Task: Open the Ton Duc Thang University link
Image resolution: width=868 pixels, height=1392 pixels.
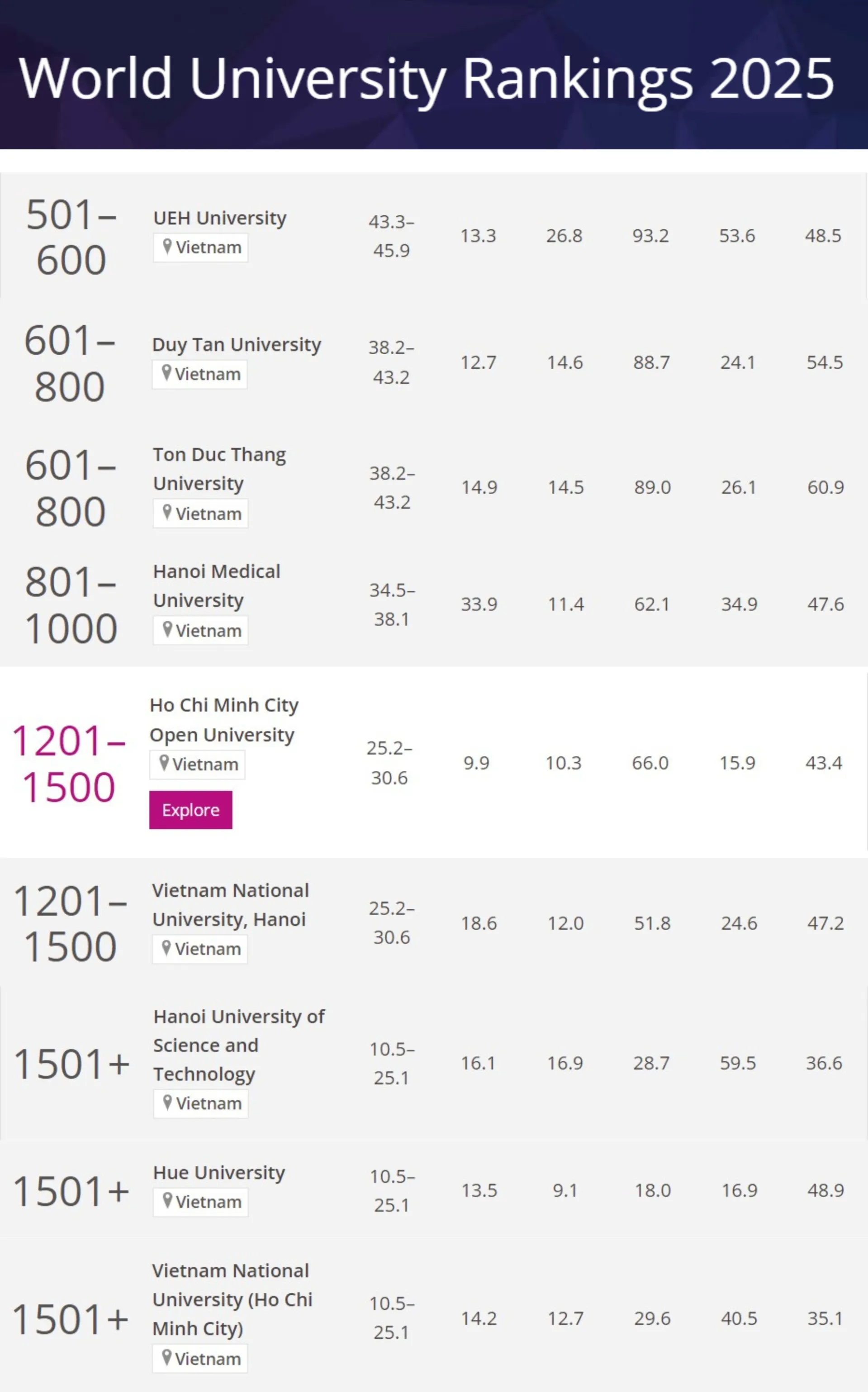Action: pos(219,468)
